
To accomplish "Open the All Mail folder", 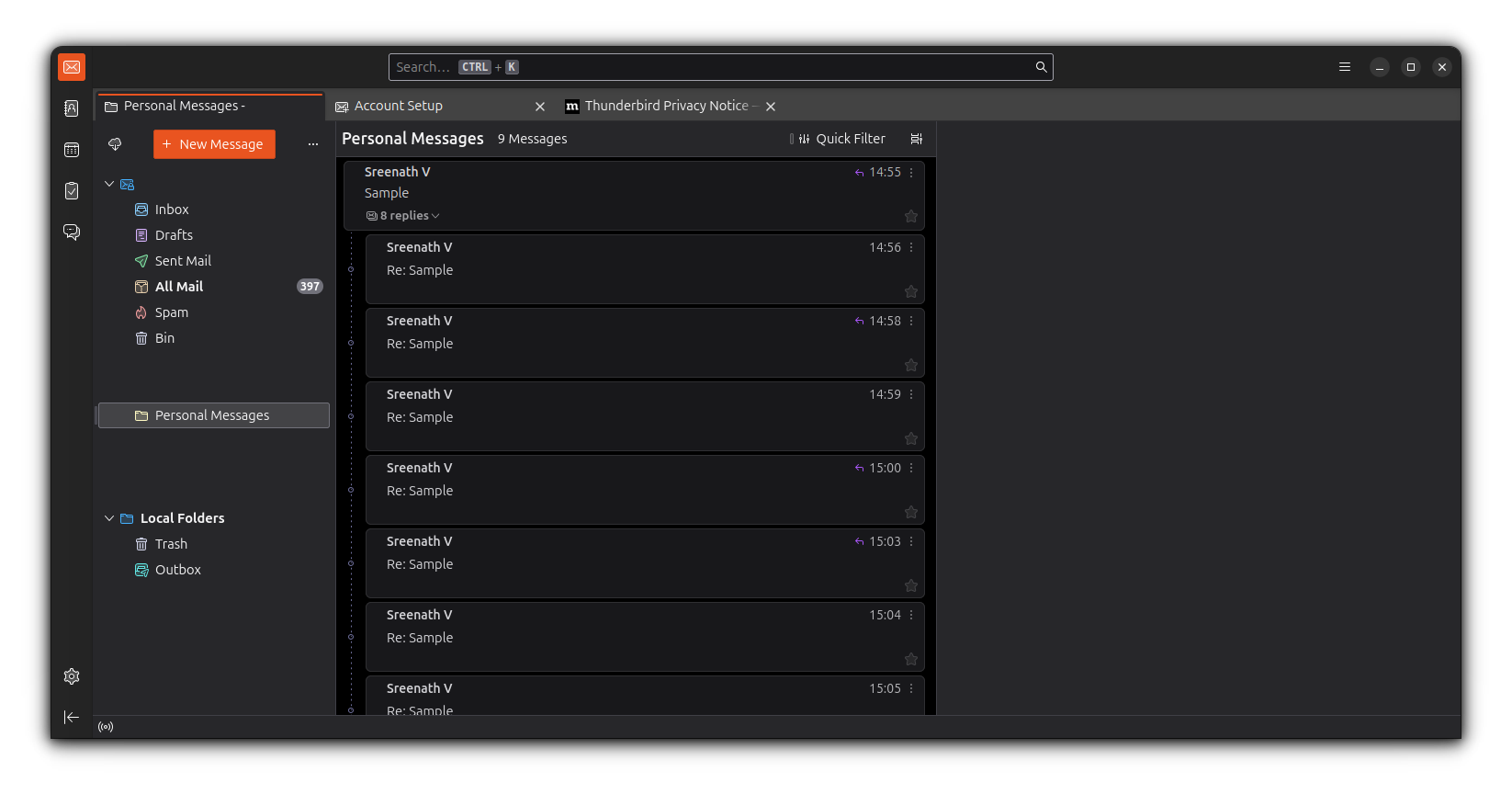I will pyautogui.click(x=179, y=287).
